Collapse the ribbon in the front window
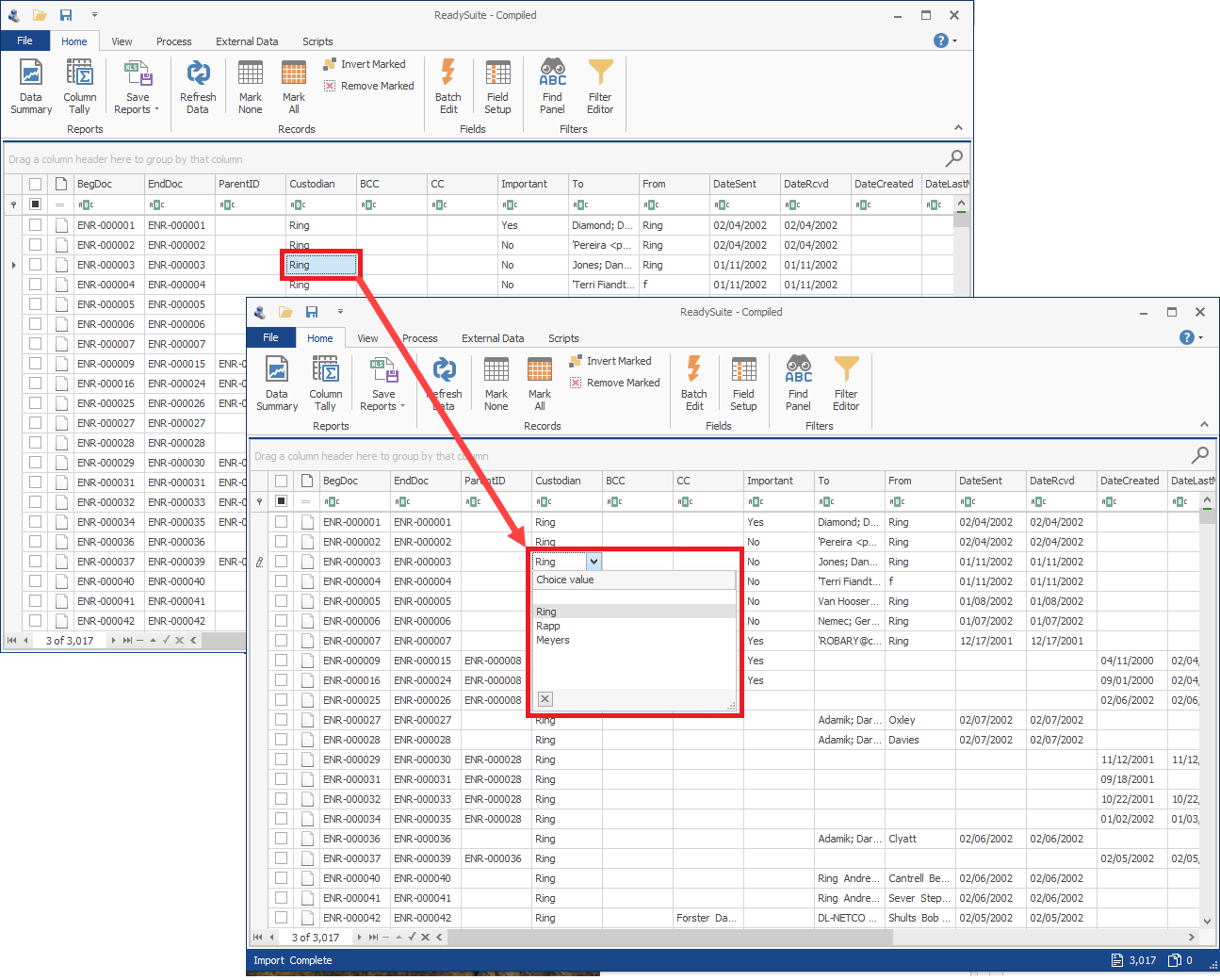 (x=1204, y=425)
